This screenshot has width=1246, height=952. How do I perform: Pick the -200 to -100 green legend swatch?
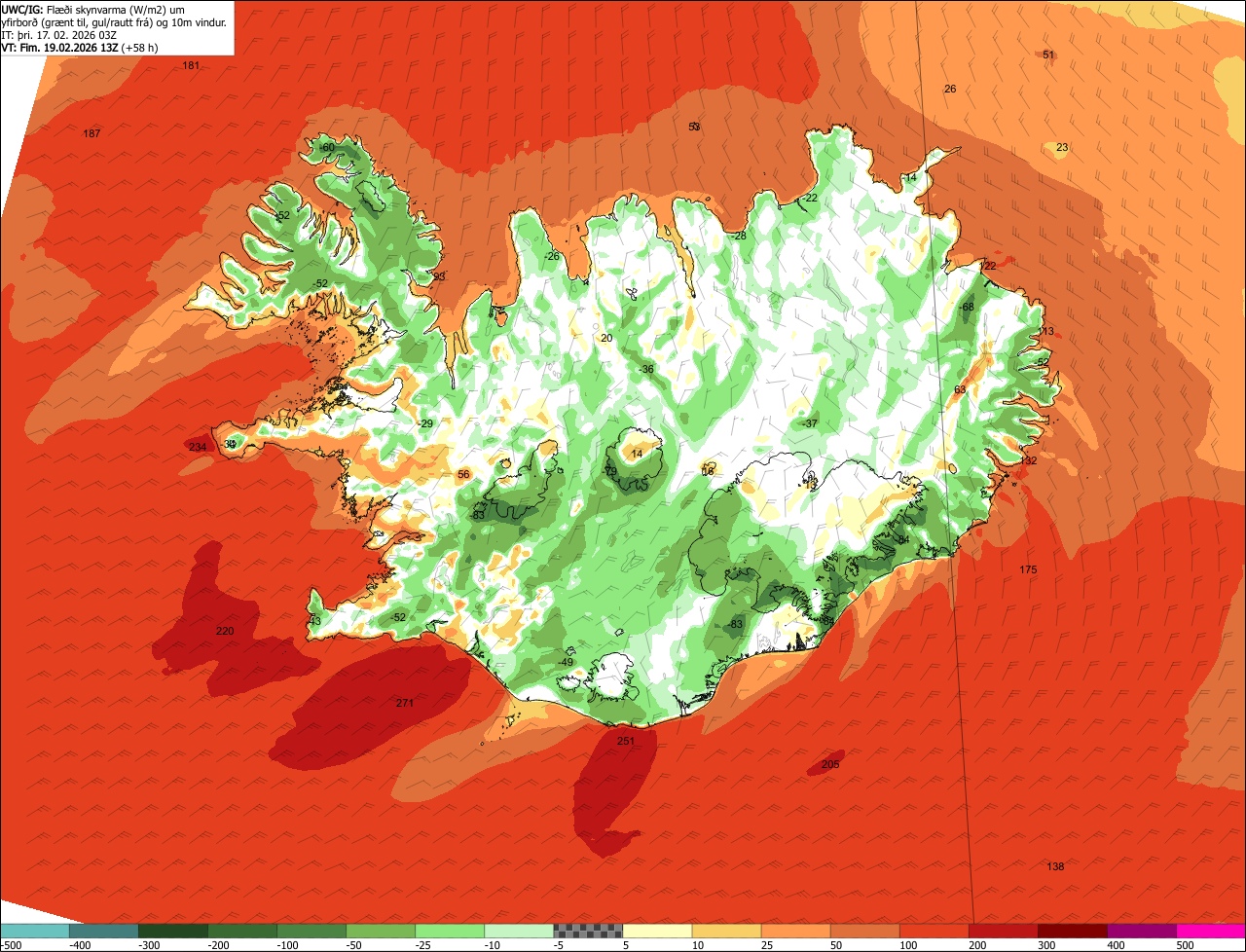(242, 931)
